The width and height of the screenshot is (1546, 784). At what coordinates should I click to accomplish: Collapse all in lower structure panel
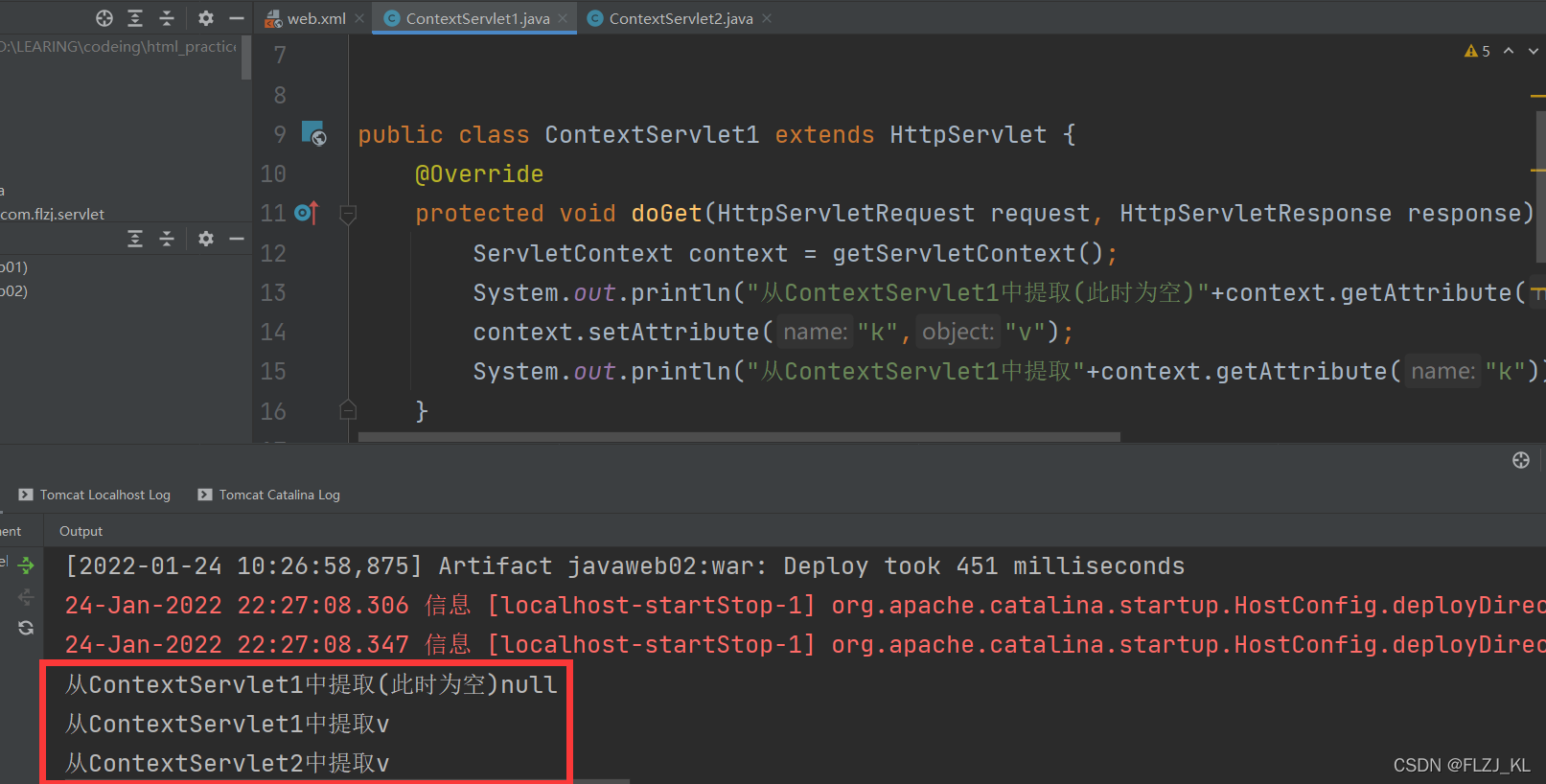[x=167, y=239]
